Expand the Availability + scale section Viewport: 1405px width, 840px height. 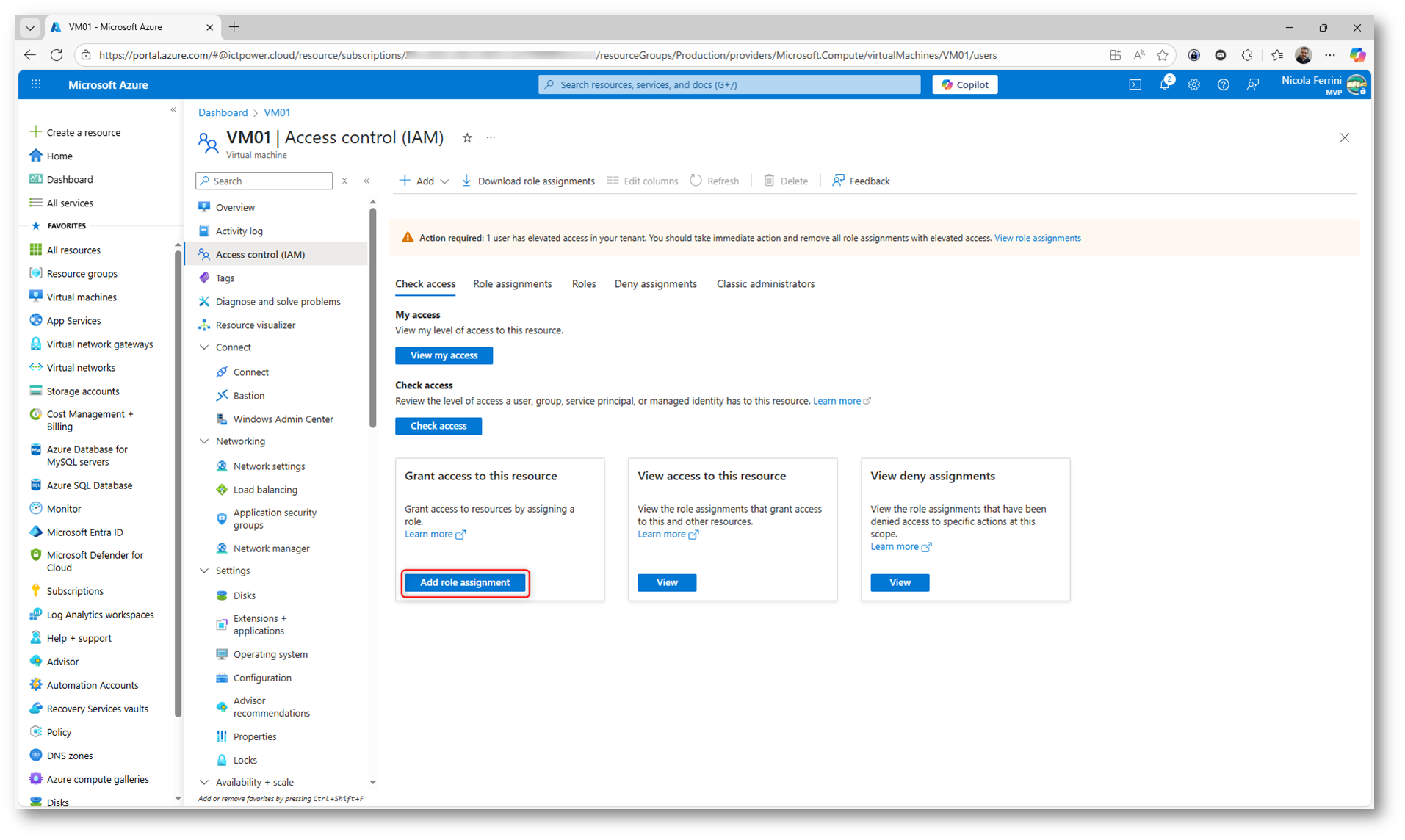[204, 782]
